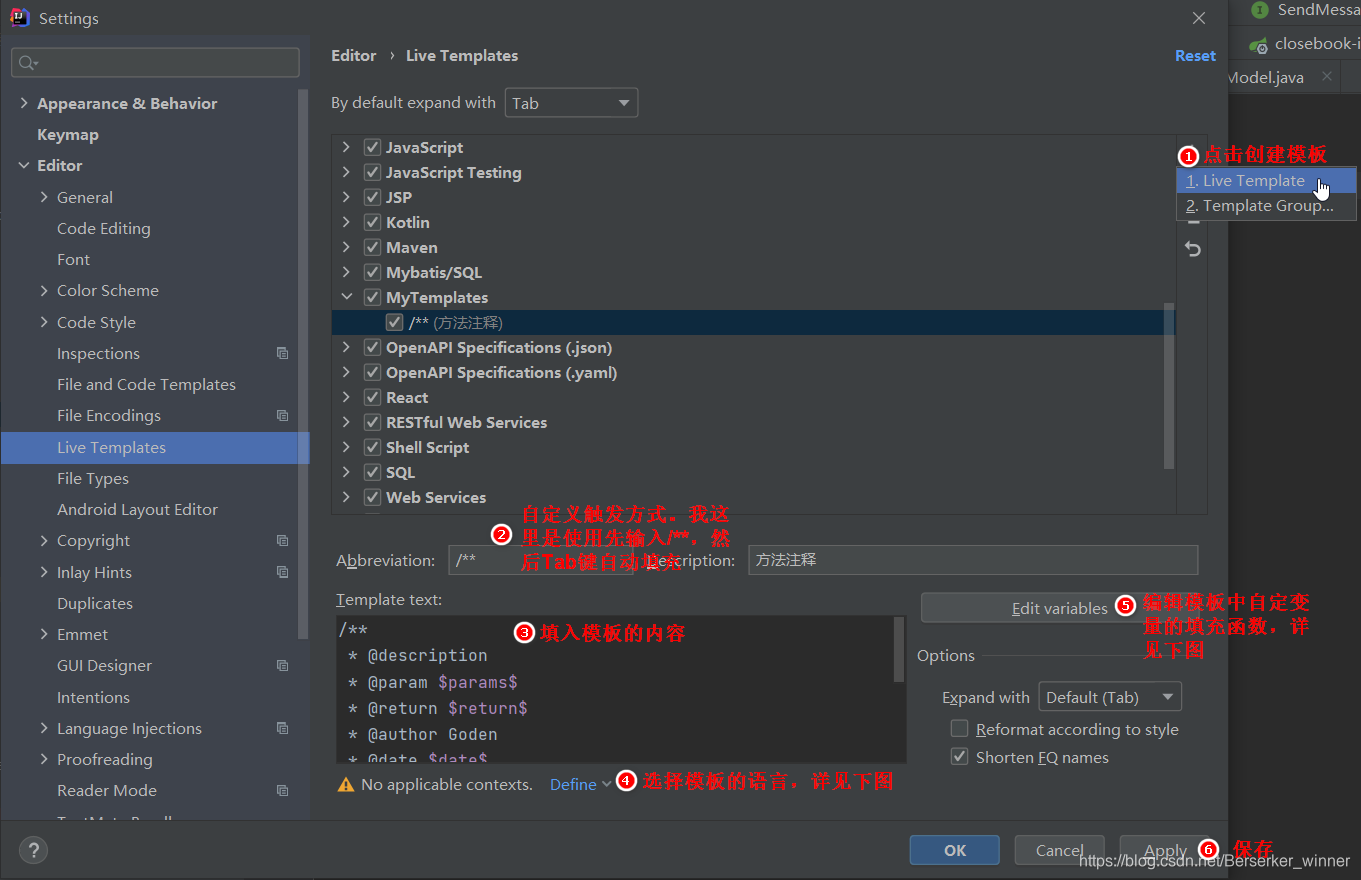Click the template list vertical scrollbar
The height and width of the screenshot is (880, 1361).
[1170, 386]
